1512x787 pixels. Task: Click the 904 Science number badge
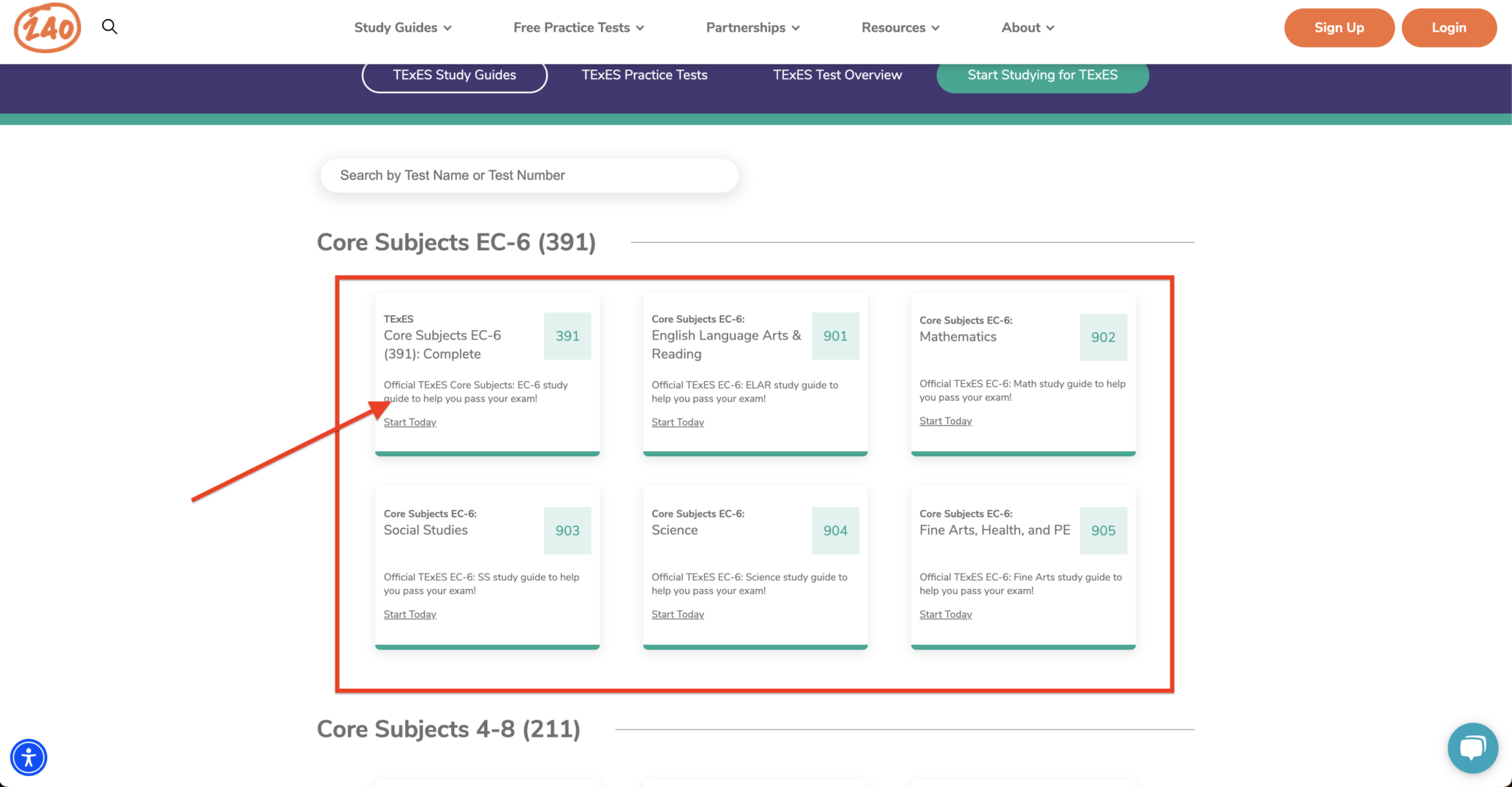835,531
